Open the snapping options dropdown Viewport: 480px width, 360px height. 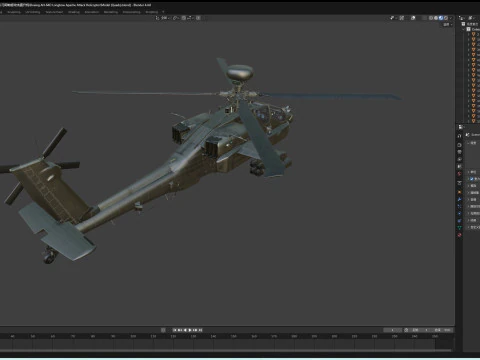(x=189, y=18)
